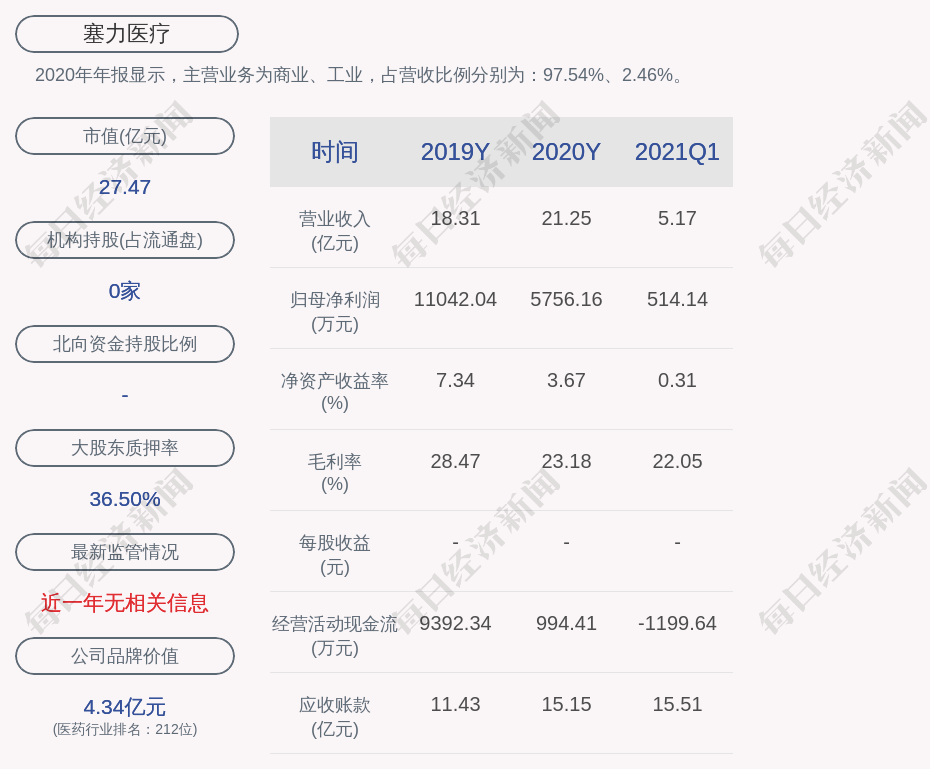Select the net profit value 514.14

tap(677, 299)
